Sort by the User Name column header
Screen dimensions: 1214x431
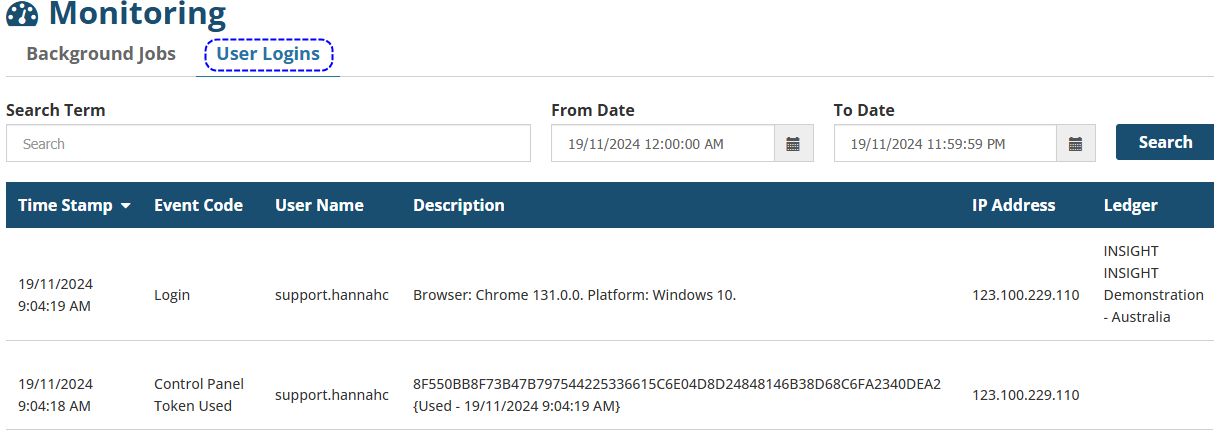pos(319,205)
